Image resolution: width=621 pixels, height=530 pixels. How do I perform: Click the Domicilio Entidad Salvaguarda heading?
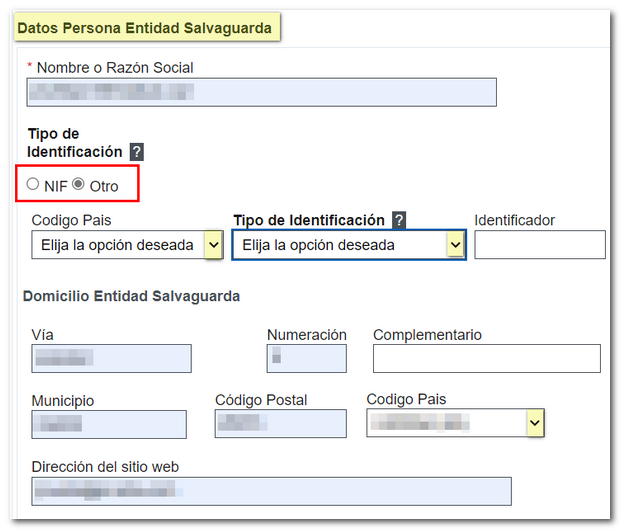[x=130, y=296]
